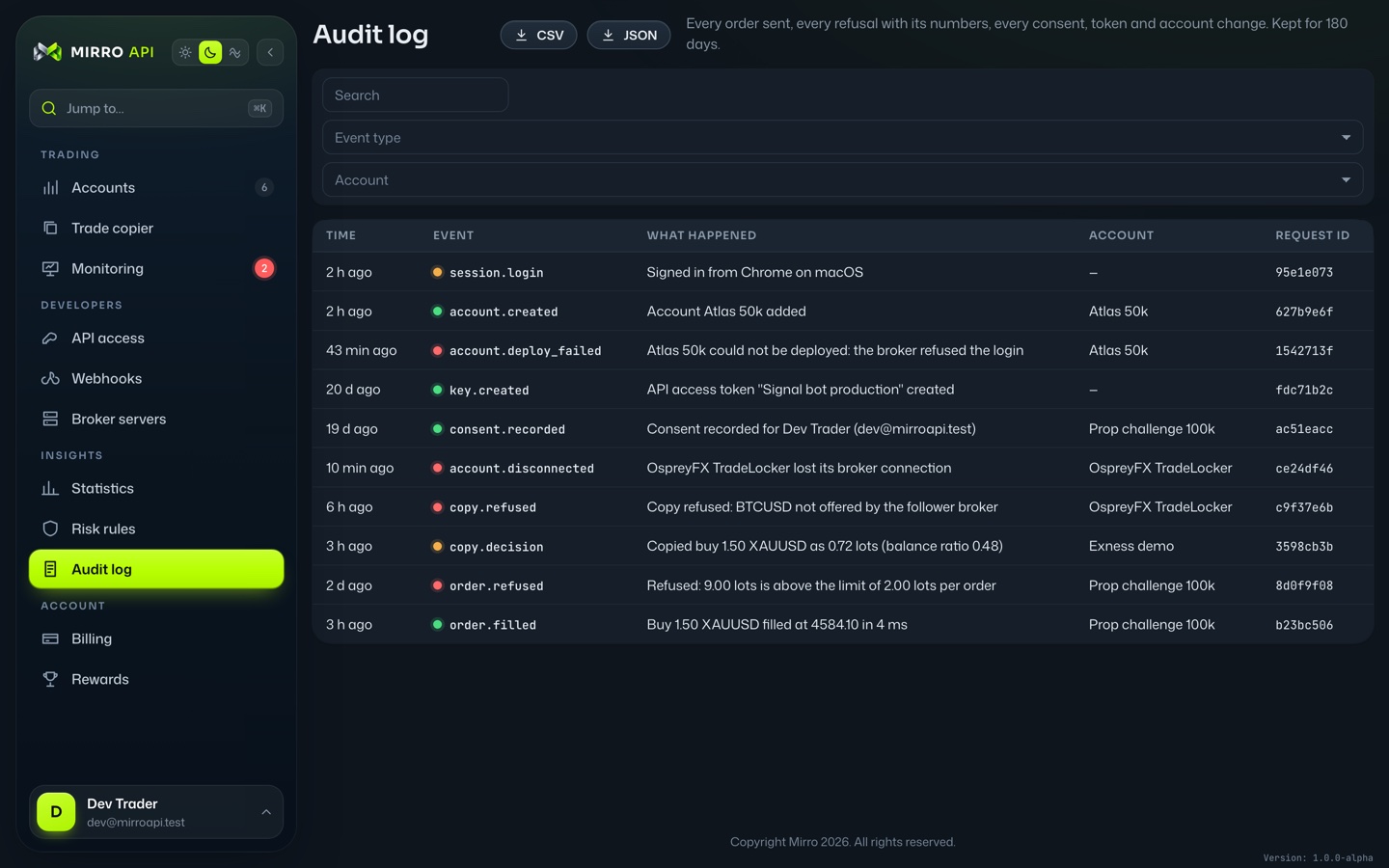Click the Billing card icon
This screenshot has height=868, width=1389.
pos(50,638)
